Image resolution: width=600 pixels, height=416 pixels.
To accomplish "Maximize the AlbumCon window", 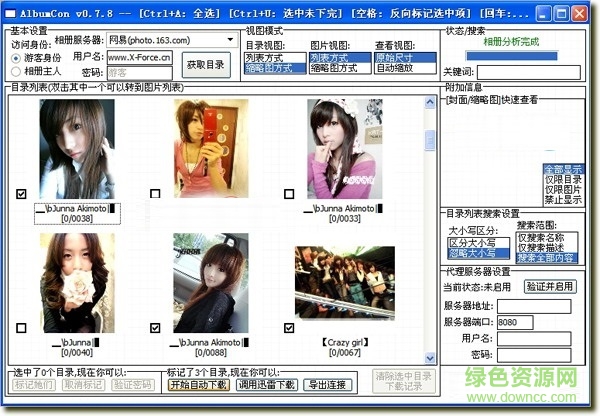I will point(561,14).
